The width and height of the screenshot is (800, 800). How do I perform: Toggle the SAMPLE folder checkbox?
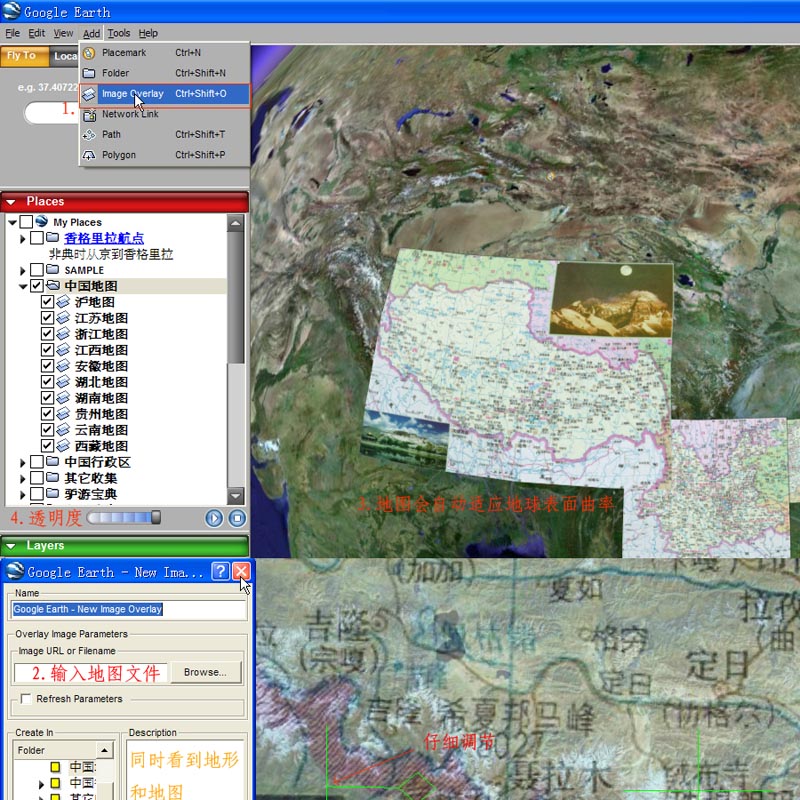[37, 270]
